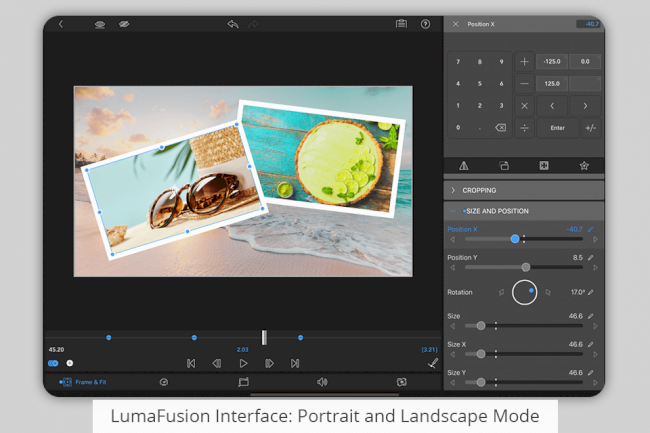
Task: Click the keypad multiply operator
Action: click(524, 106)
